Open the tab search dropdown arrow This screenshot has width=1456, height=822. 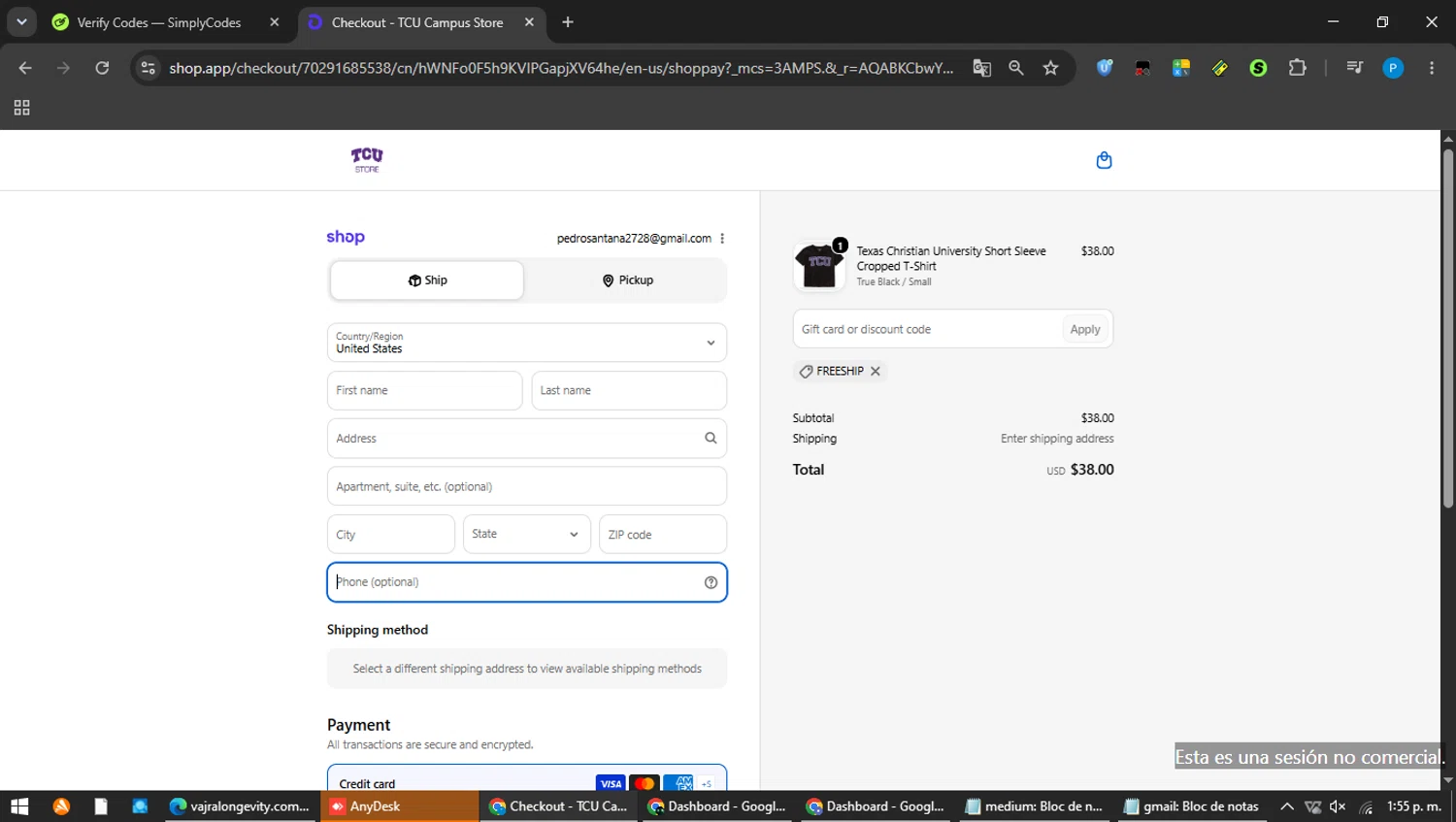21,22
